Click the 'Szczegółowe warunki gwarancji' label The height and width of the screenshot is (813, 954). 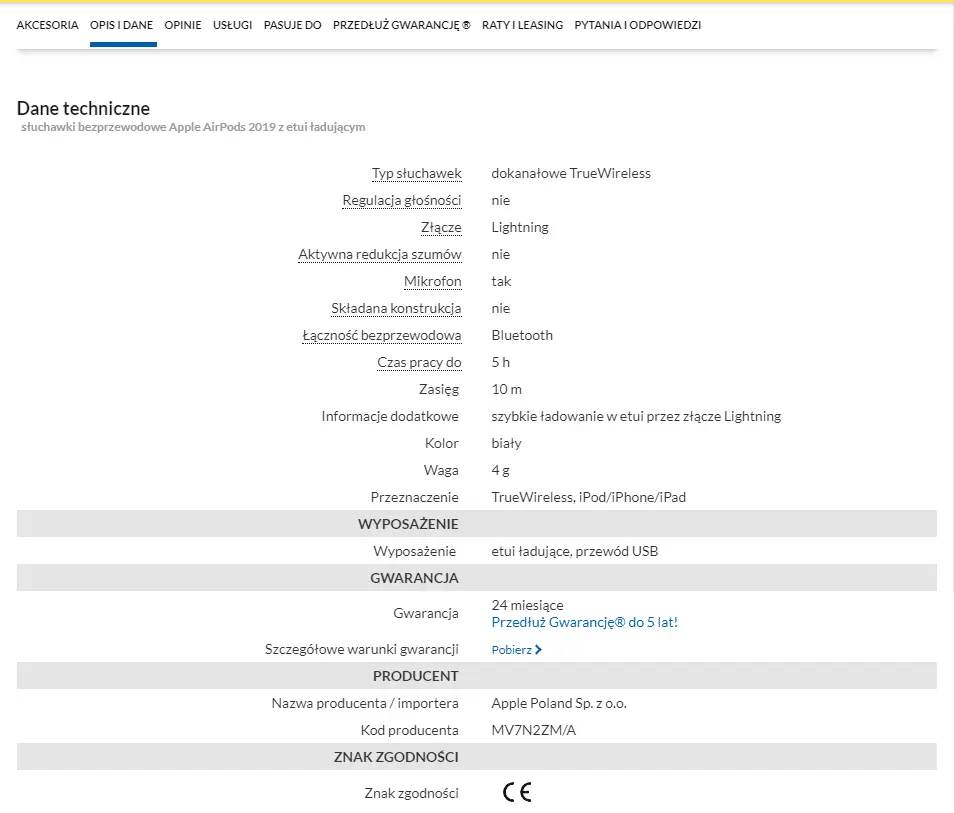361,649
